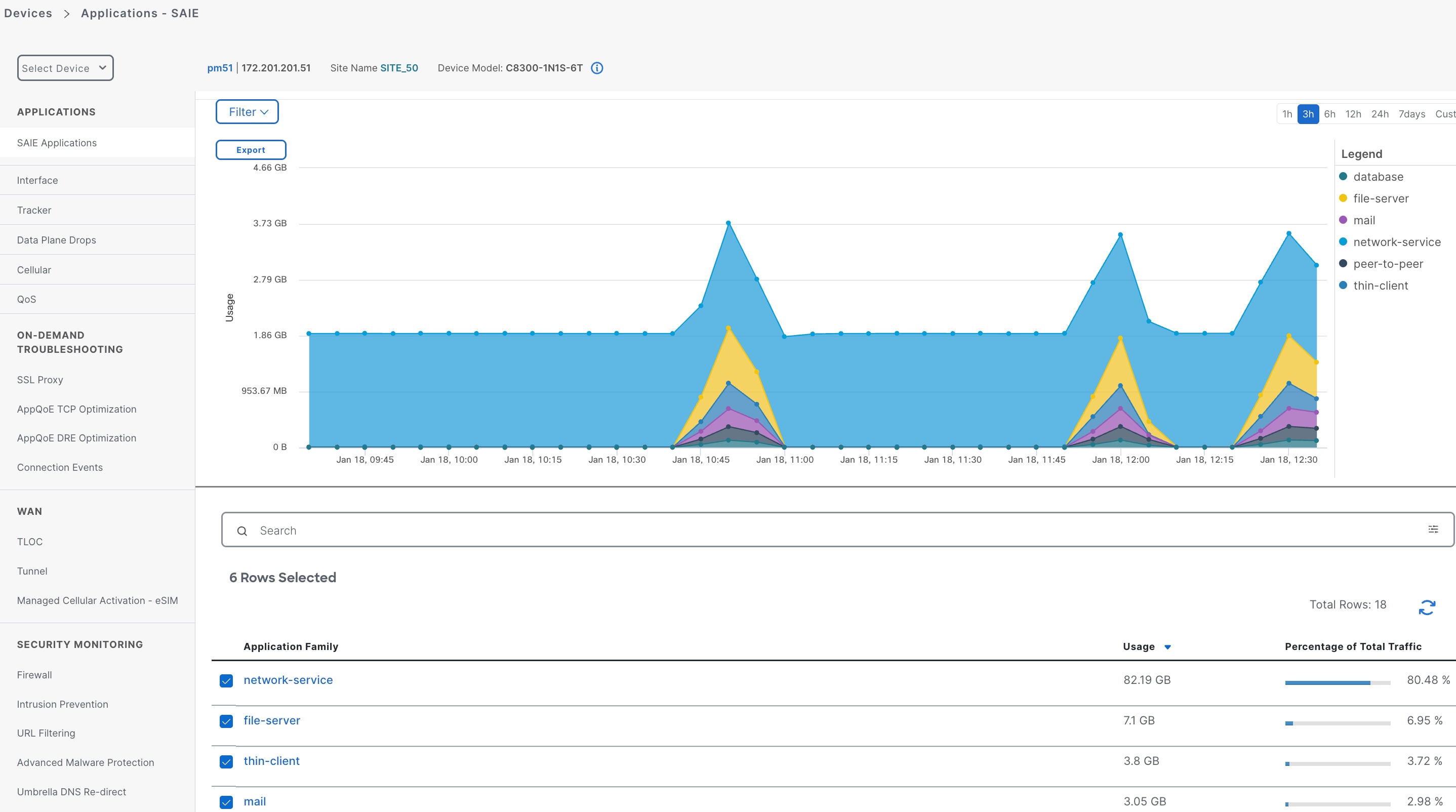Viewport: 1456px width, 812px height.
Task: Click network-service legend dot
Action: click(x=1343, y=242)
